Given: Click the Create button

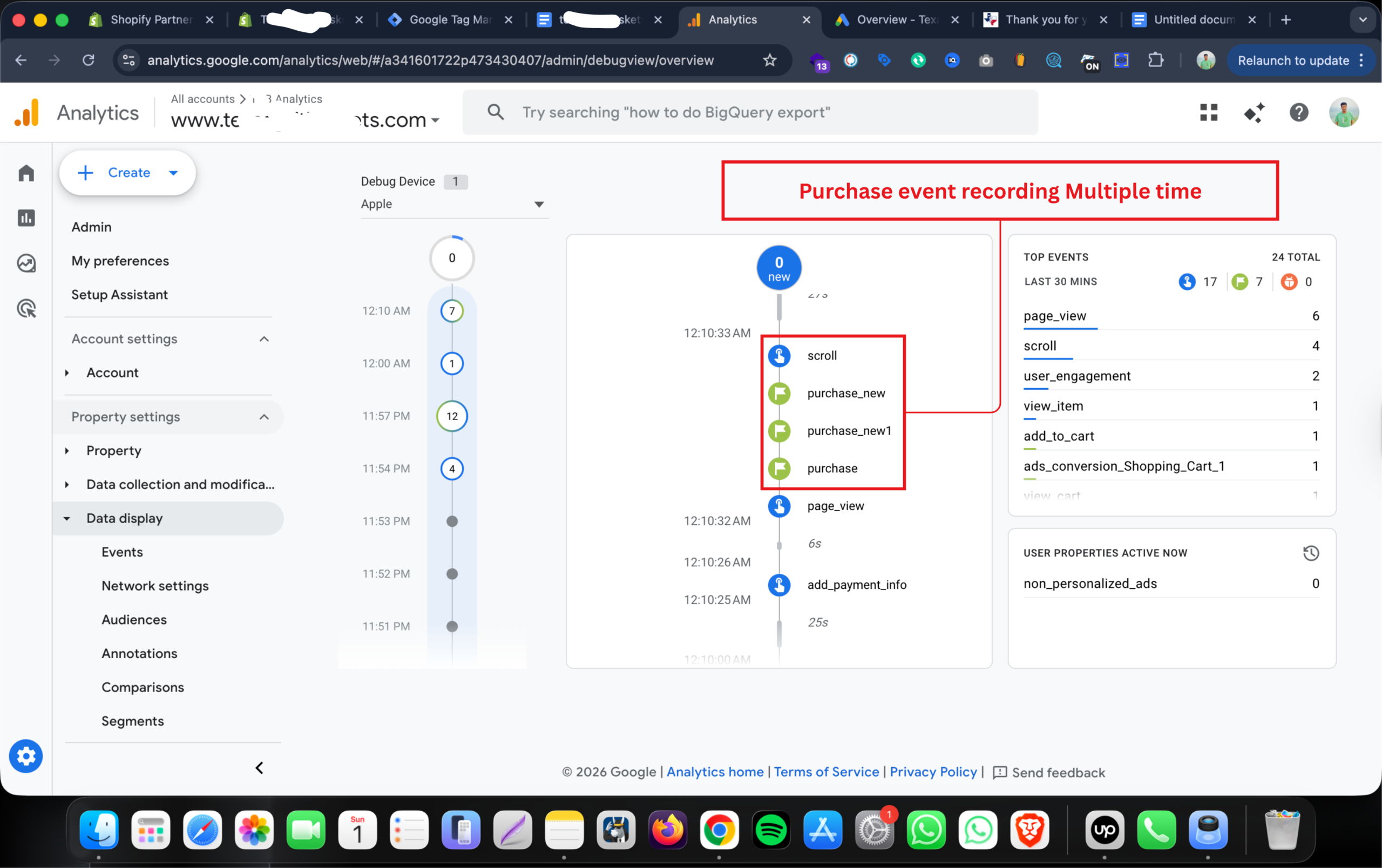Looking at the screenshot, I should pos(127,173).
